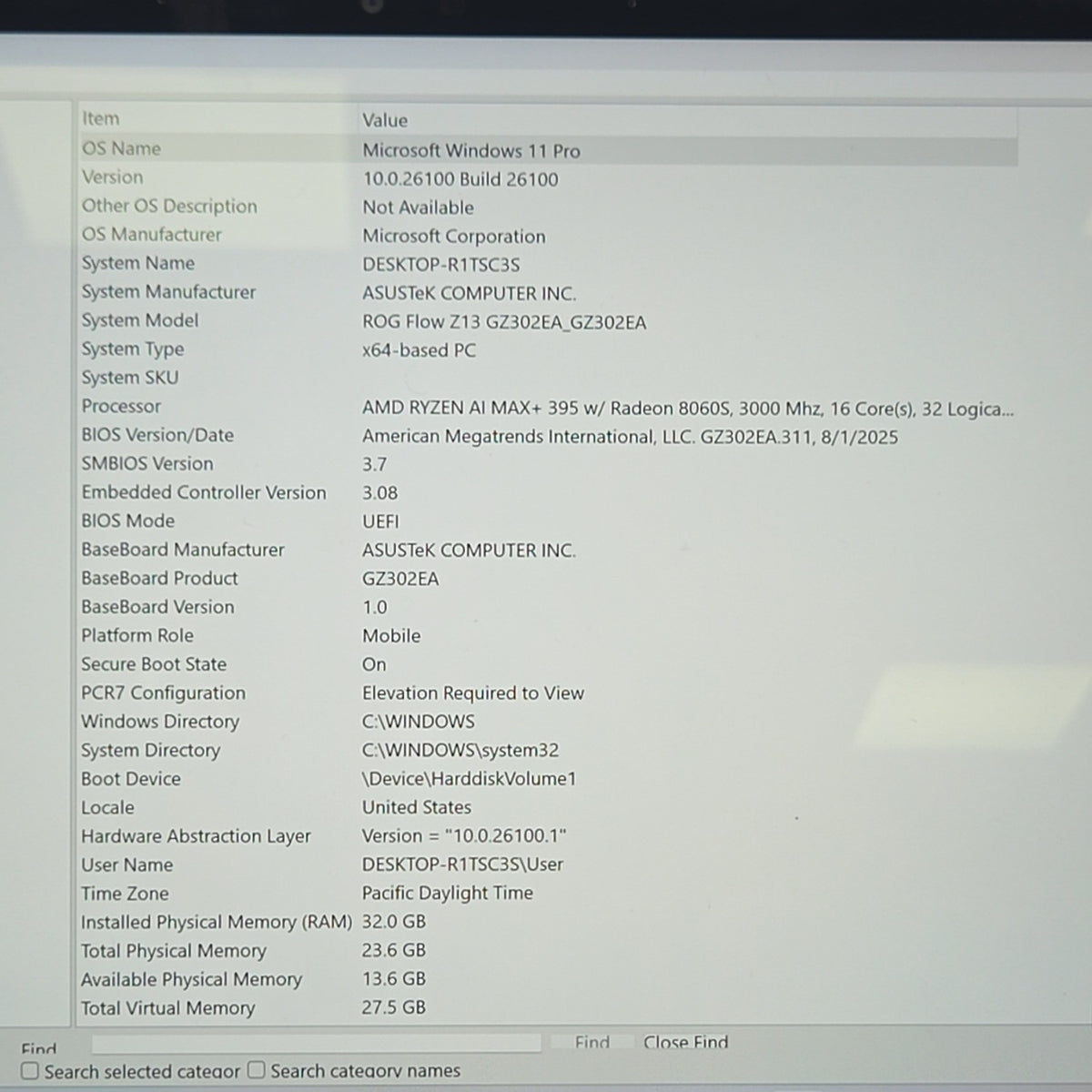Select the BaseBoard Product row

[x=548, y=579]
